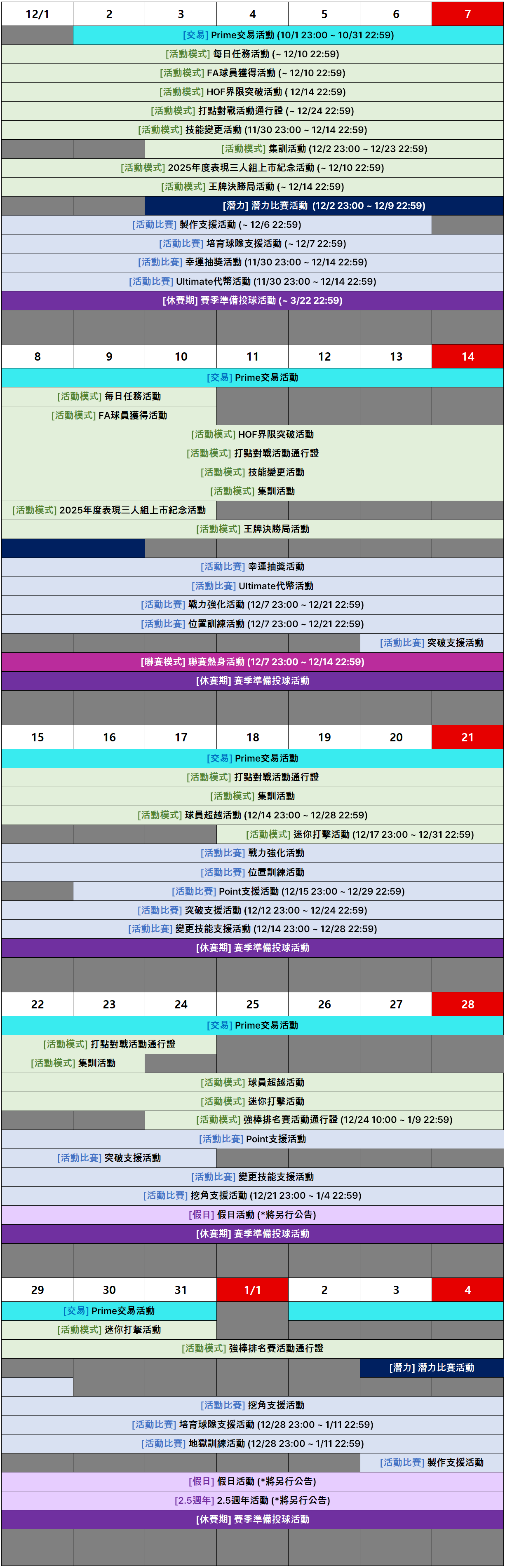
Task: Click the 12/1 date header cell
Action: coord(37,14)
